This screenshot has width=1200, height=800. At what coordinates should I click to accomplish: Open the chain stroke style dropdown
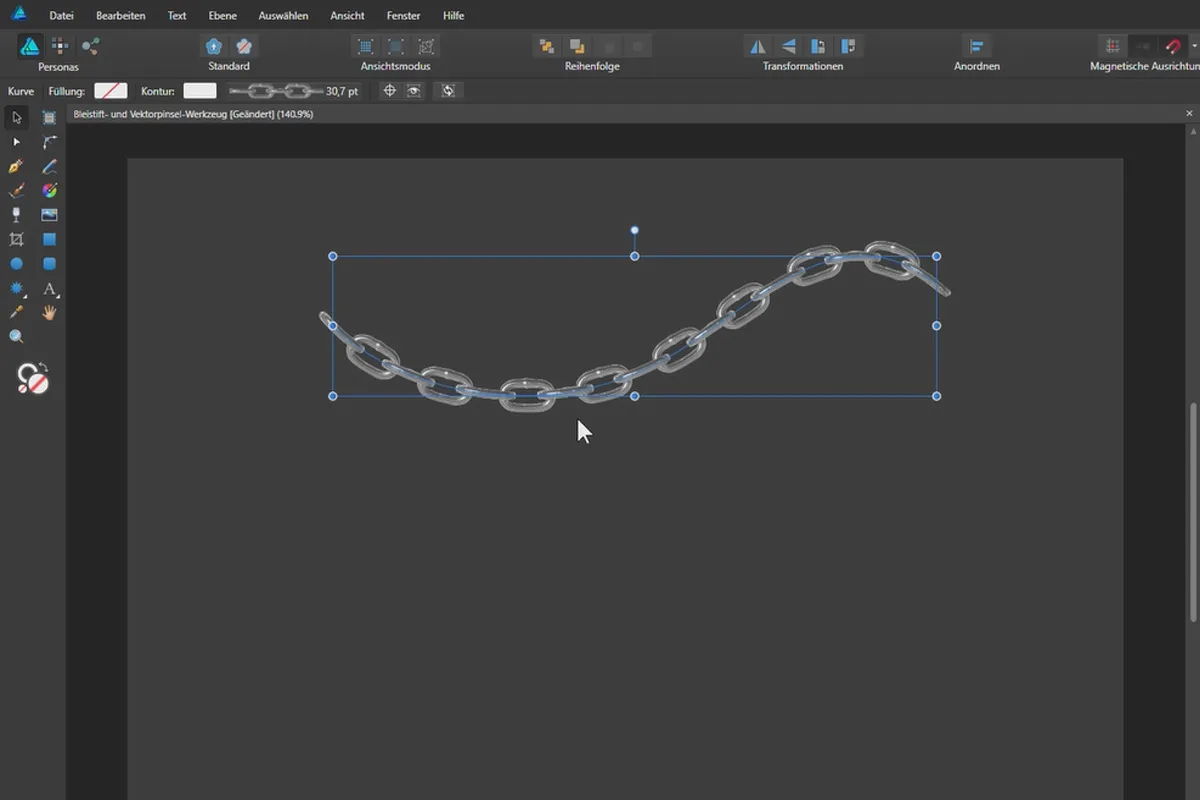tap(276, 91)
